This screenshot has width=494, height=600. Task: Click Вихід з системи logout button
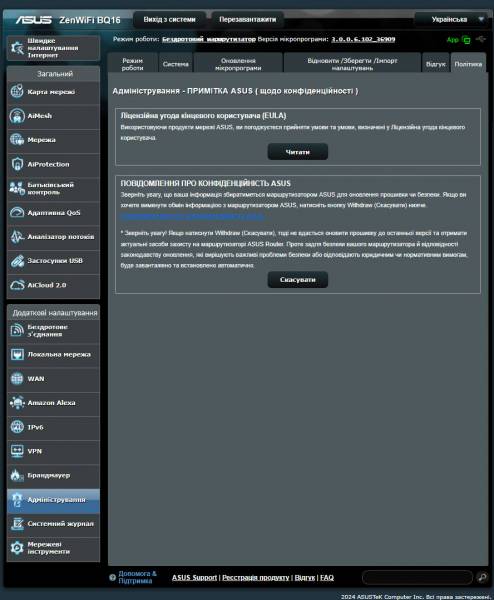[x=170, y=20]
